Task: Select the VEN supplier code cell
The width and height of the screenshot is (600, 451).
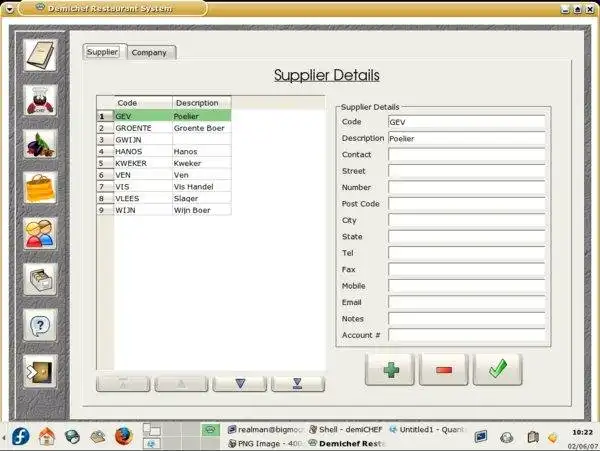Action: (x=143, y=175)
